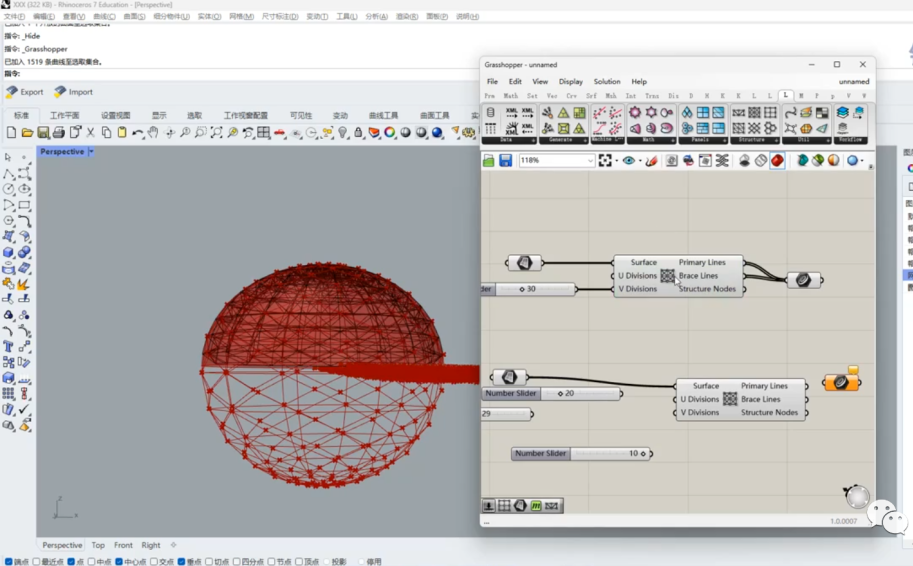Image resolution: width=913 pixels, height=566 pixels.
Task: Click the Export button
Action: 25,92
